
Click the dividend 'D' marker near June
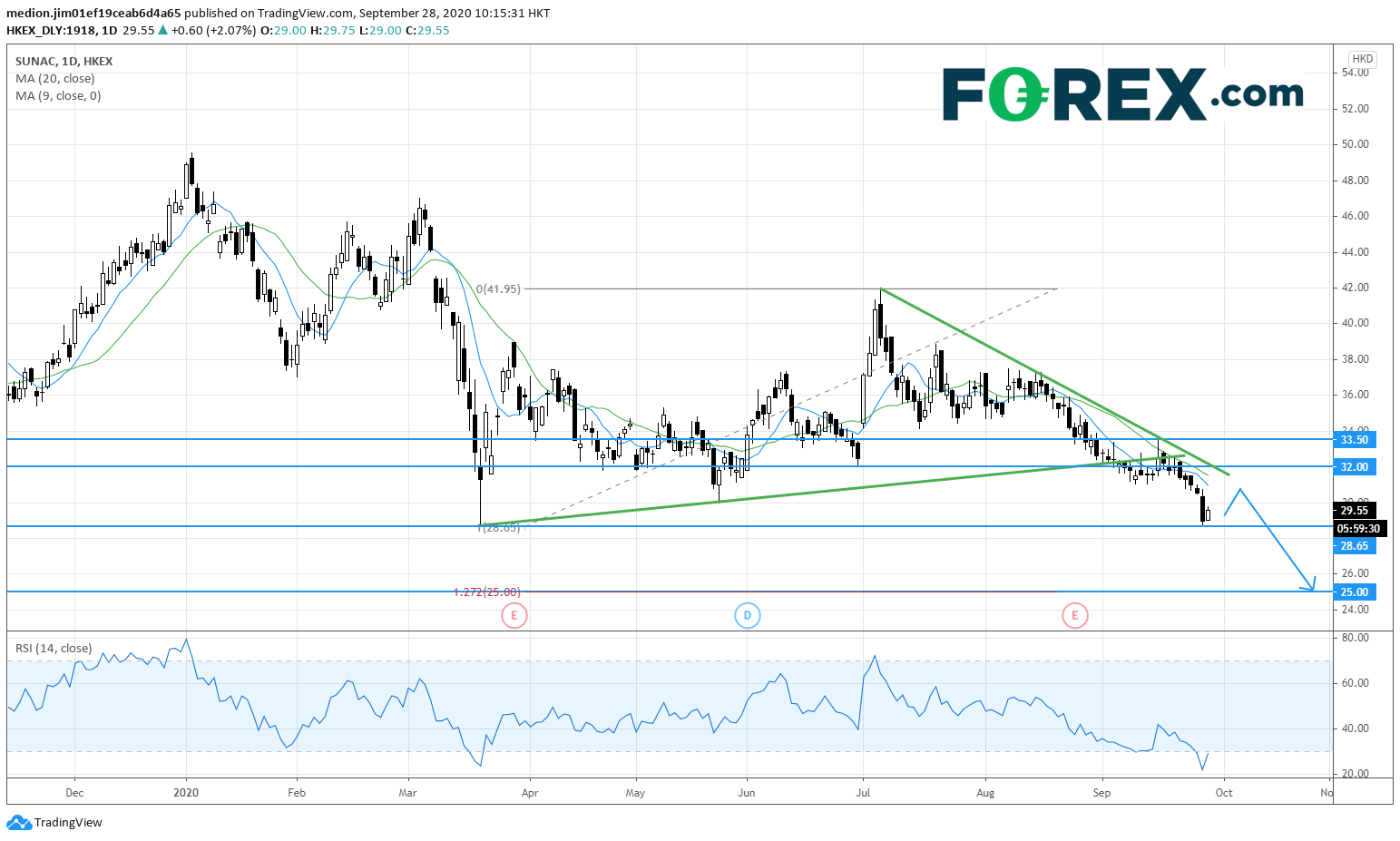(x=747, y=616)
